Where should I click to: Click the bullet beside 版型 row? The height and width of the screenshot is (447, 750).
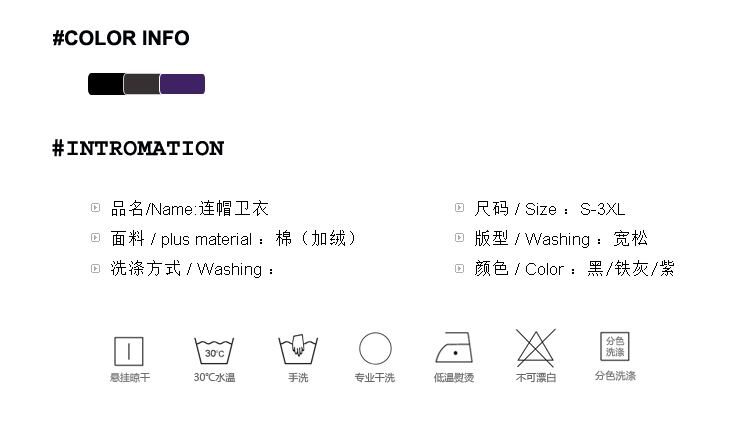click(x=459, y=238)
